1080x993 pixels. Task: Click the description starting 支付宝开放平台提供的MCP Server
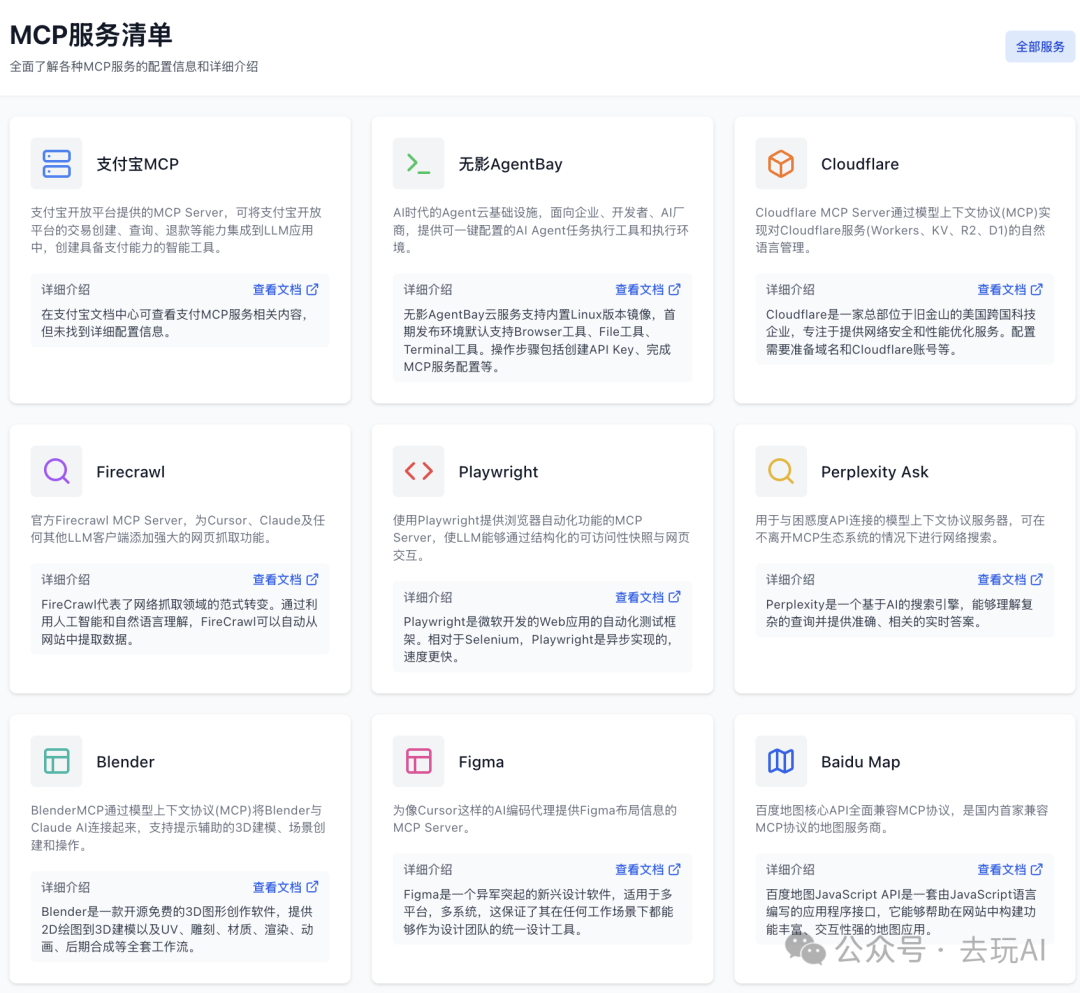tap(176, 230)
